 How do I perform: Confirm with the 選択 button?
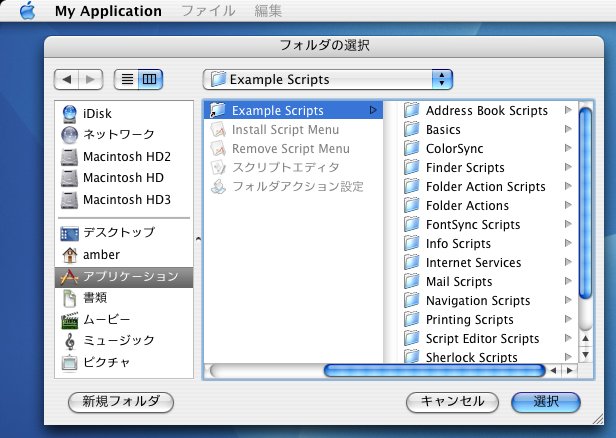point(546,402)
